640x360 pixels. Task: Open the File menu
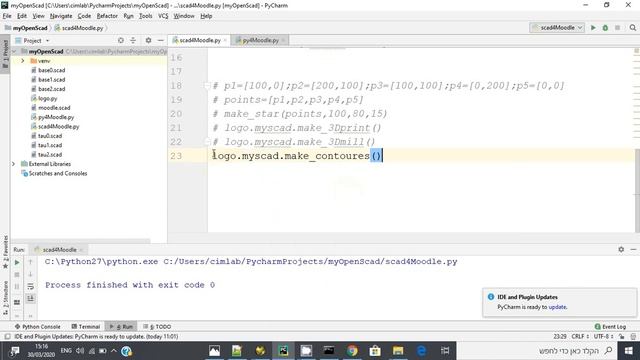click(7, 16)
